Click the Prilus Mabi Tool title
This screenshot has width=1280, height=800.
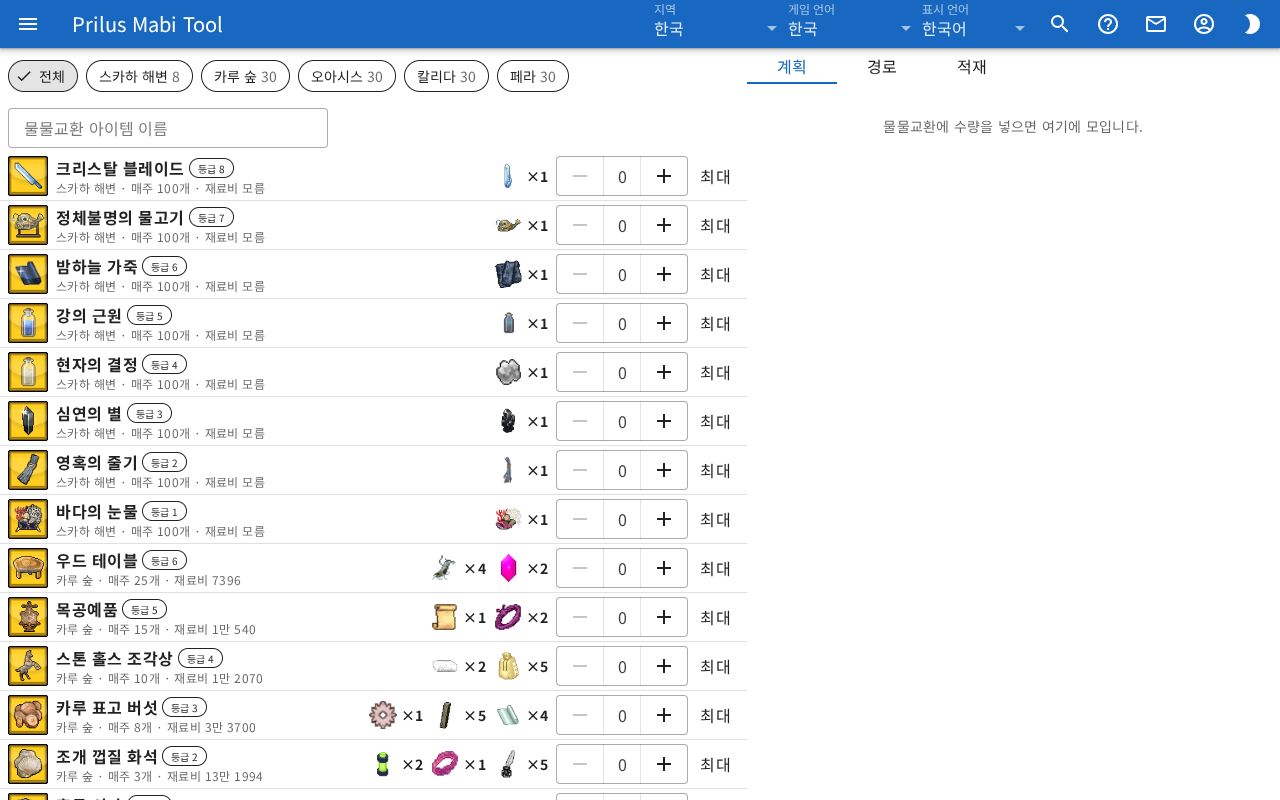(147, 24)
